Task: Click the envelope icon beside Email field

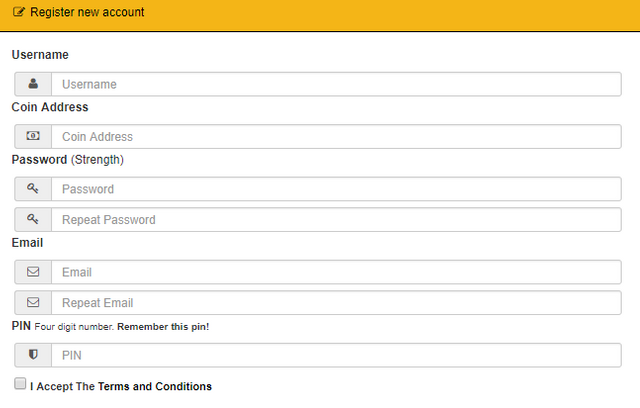Action: tap(33, 272)
